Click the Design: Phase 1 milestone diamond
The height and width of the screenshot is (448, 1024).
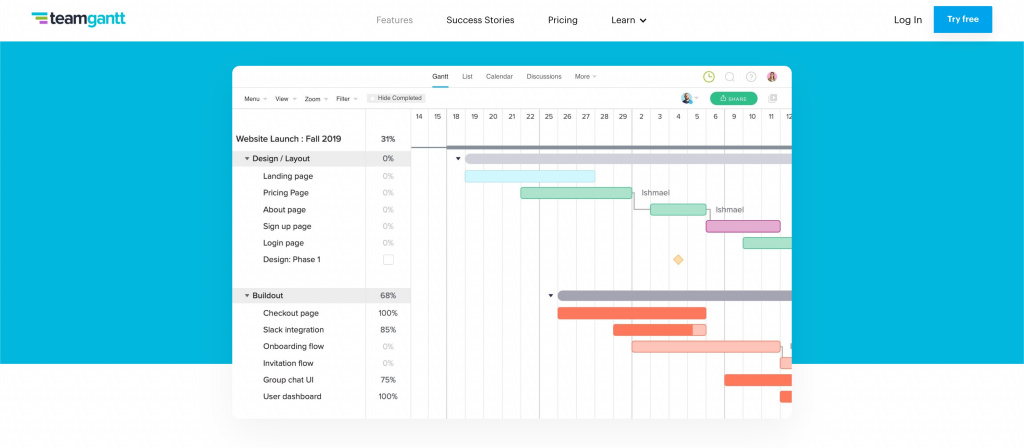click(x=678, y=260)
